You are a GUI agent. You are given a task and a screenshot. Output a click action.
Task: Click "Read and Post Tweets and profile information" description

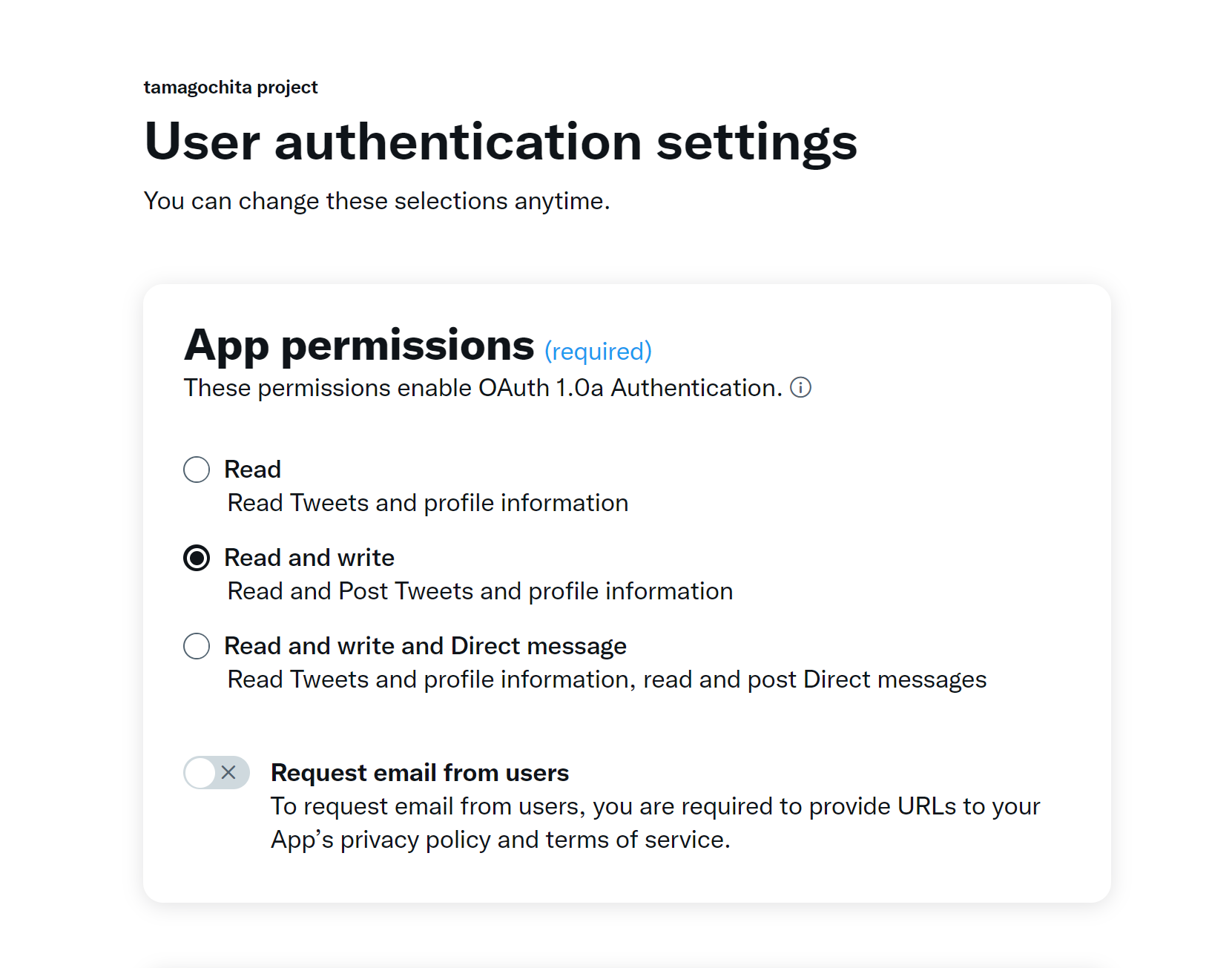(479, 590)
